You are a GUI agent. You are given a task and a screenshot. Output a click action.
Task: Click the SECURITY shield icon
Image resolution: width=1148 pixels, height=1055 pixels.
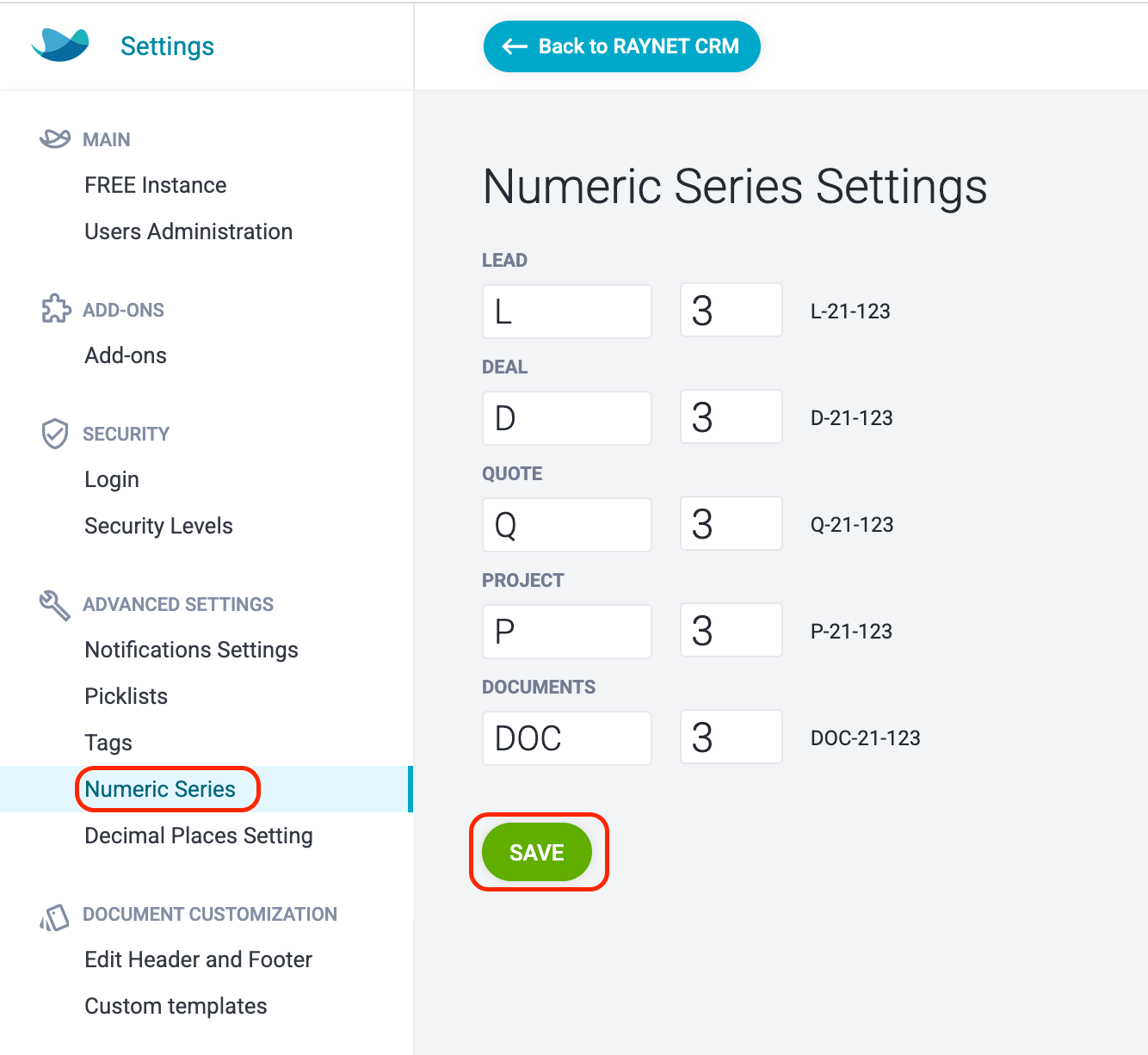pos(55,434)
